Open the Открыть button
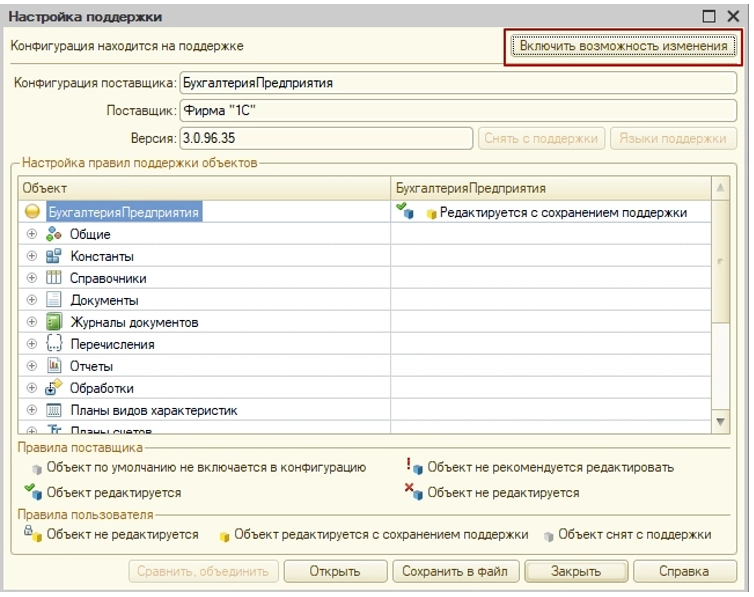The height and width of the screenshot is (597, 754). coord(335,571)
